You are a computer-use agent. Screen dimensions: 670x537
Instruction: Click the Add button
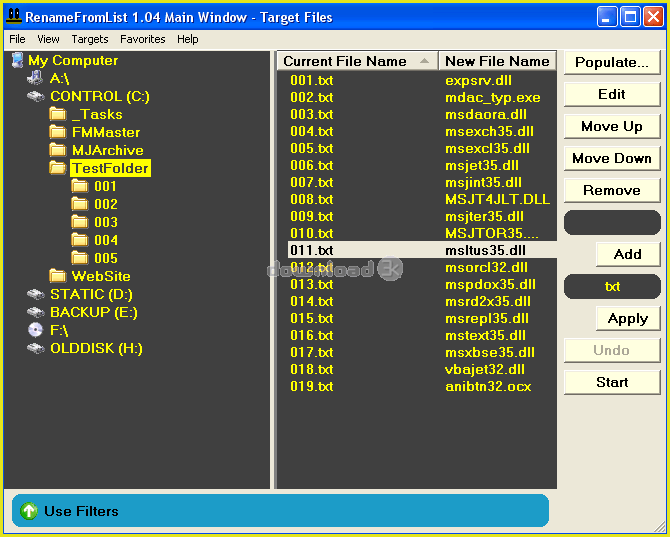click(x=628, y=255)
